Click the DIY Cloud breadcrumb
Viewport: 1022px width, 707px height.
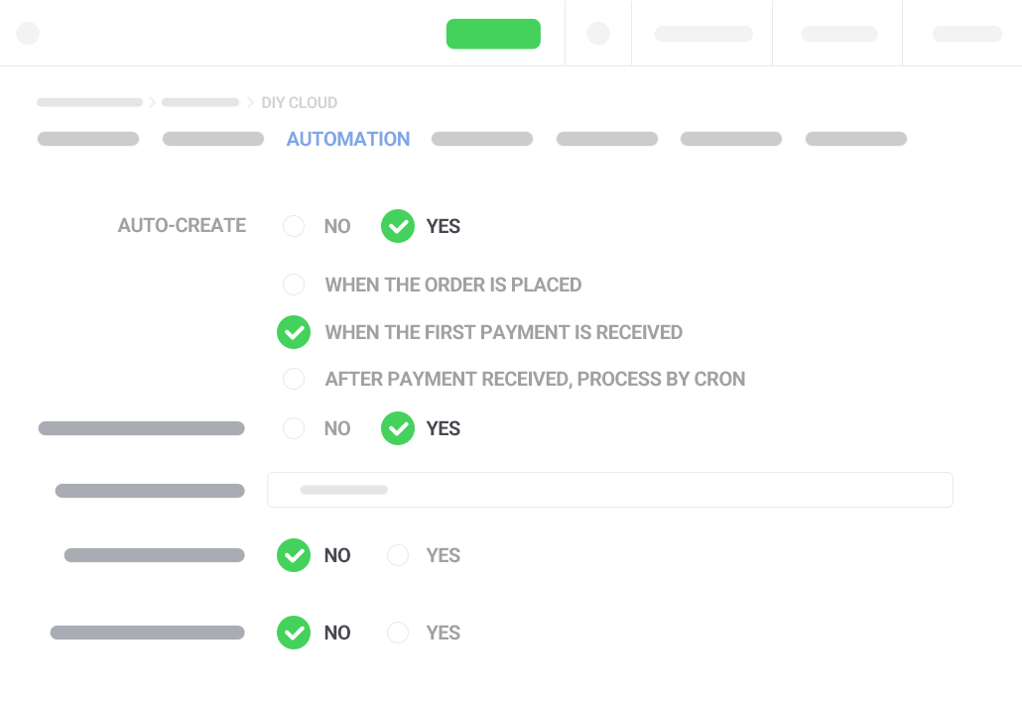[x=299, y=102]
